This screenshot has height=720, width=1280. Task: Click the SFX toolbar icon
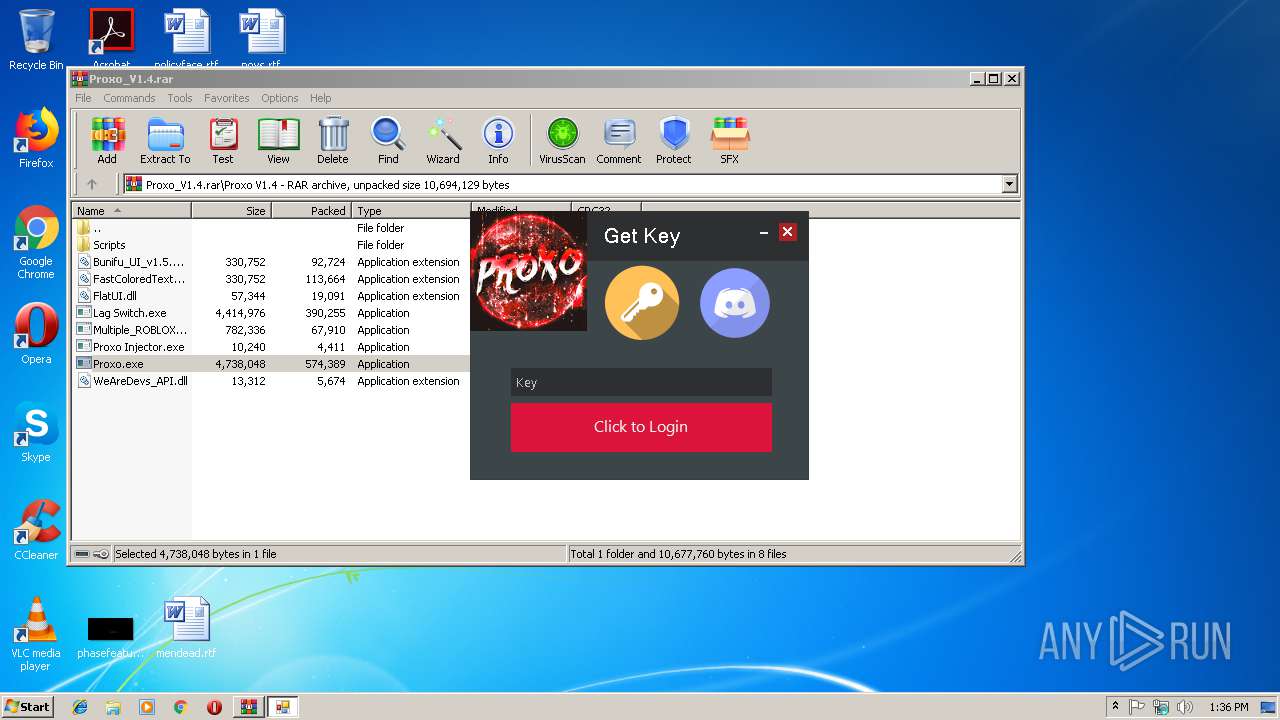[730, 140]
